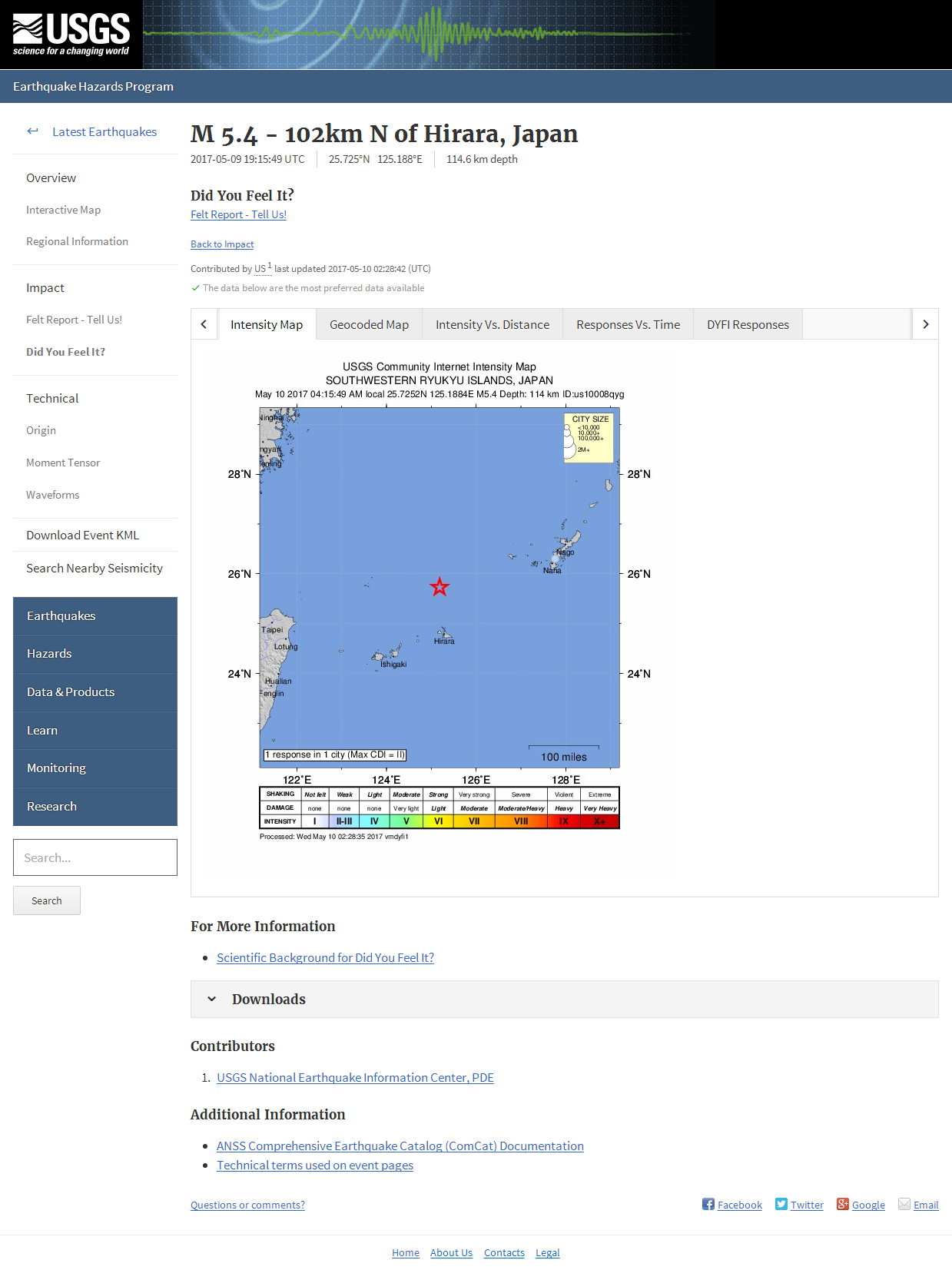952x1270 pixels.
Task: Focus the Search input field
Action: point(95,857)
